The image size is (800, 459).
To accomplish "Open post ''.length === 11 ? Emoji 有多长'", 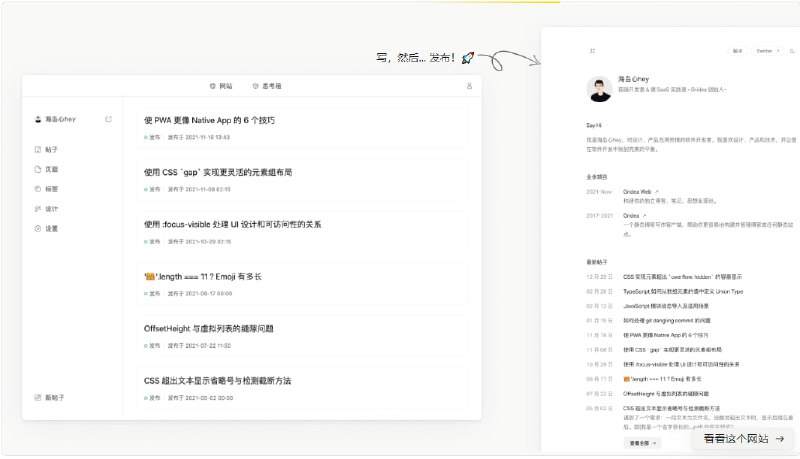I will tap(302, 284).
